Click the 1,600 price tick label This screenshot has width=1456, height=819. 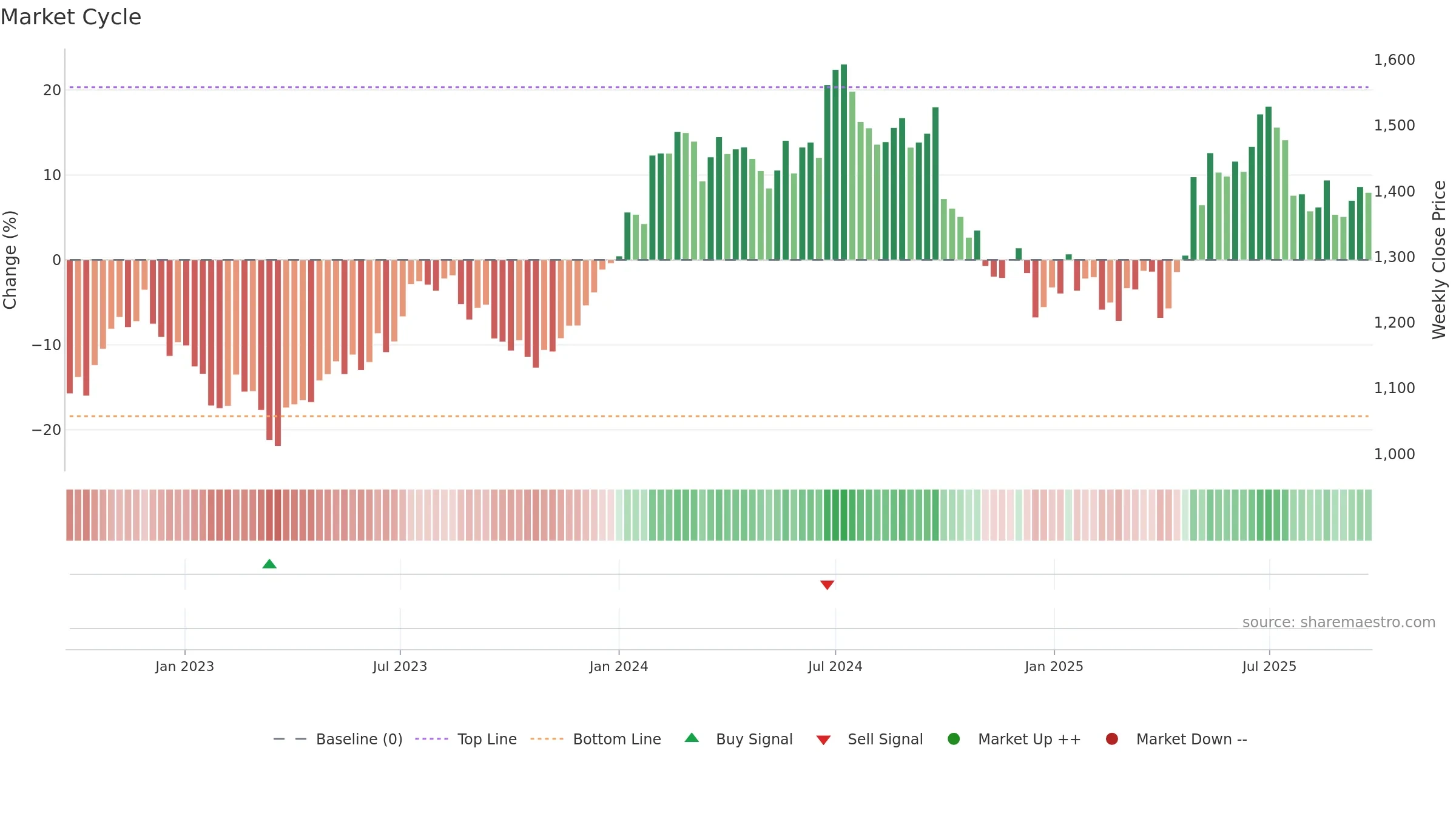(1394, 60)
